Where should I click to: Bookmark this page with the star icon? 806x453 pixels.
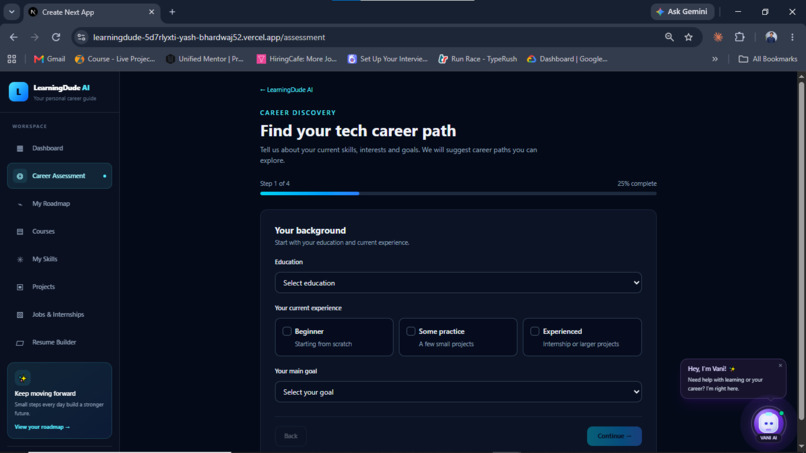click(x=688, y=37)
